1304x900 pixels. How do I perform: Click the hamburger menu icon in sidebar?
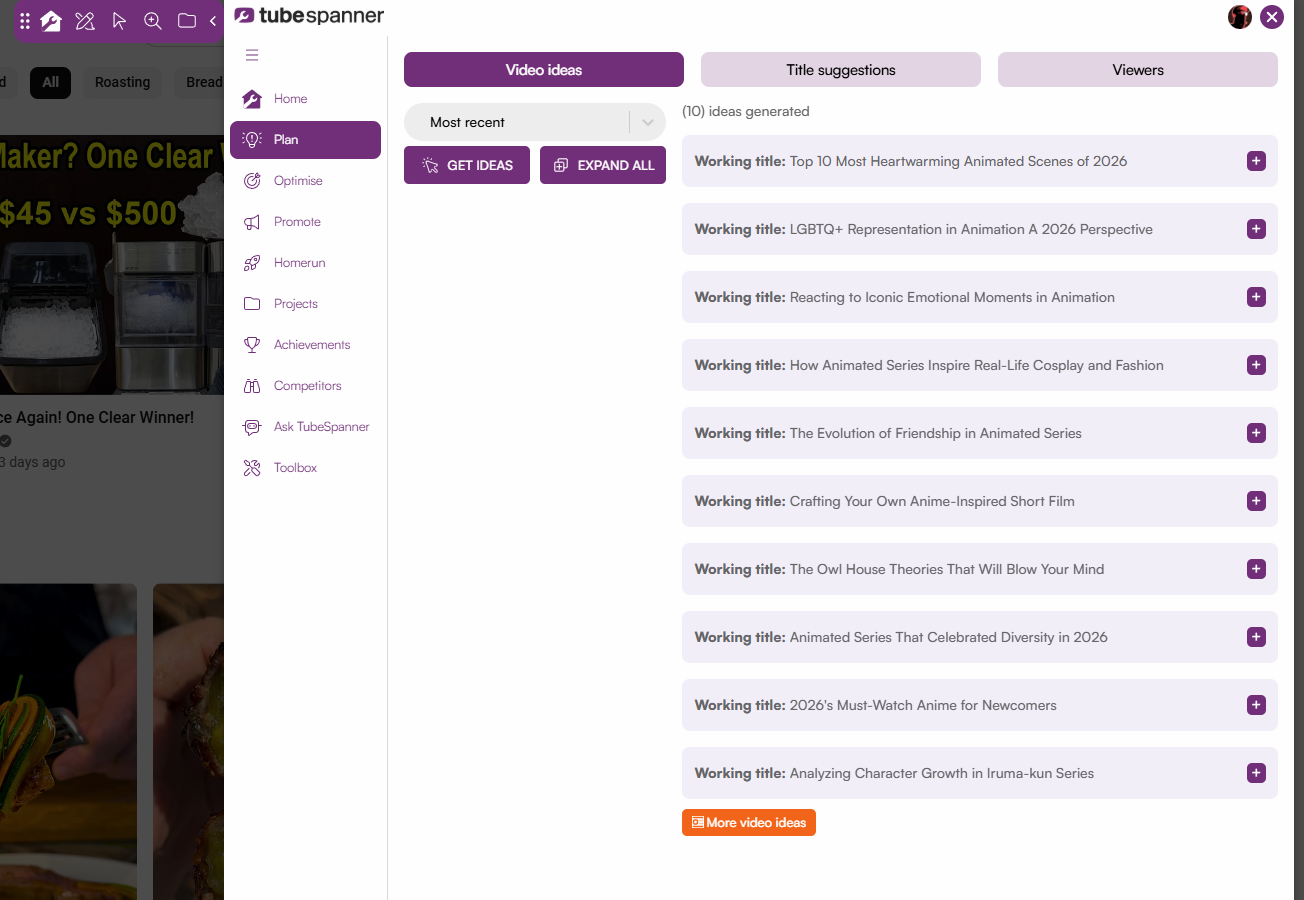252,55
